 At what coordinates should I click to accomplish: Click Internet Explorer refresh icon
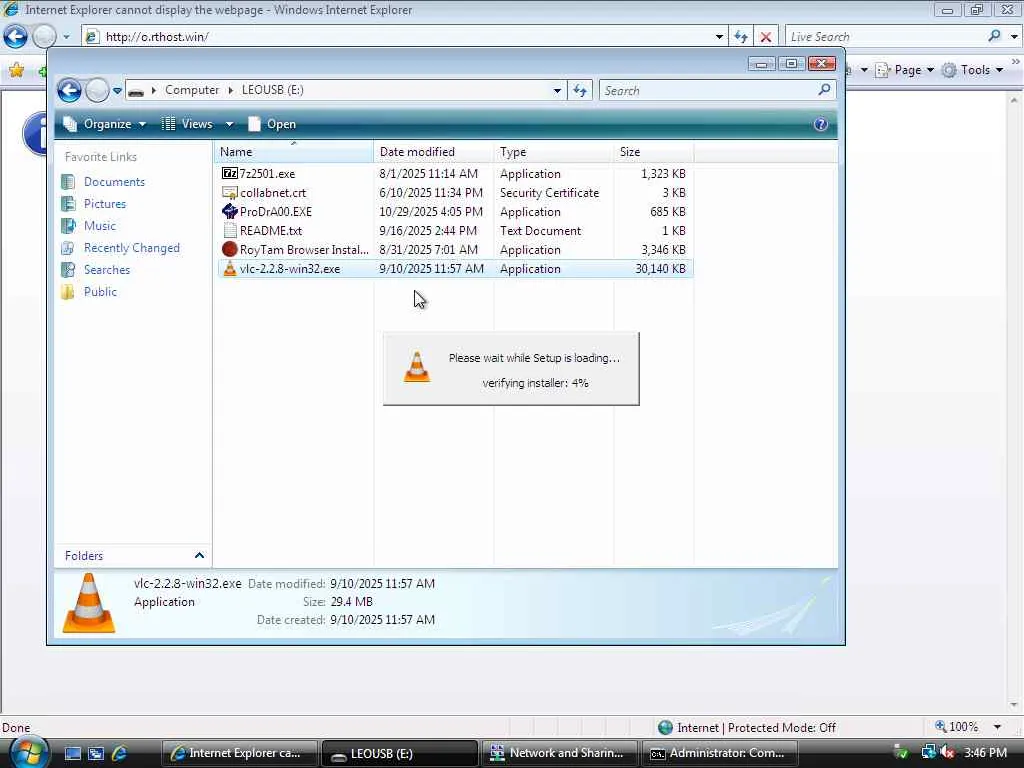click(741, 37)
